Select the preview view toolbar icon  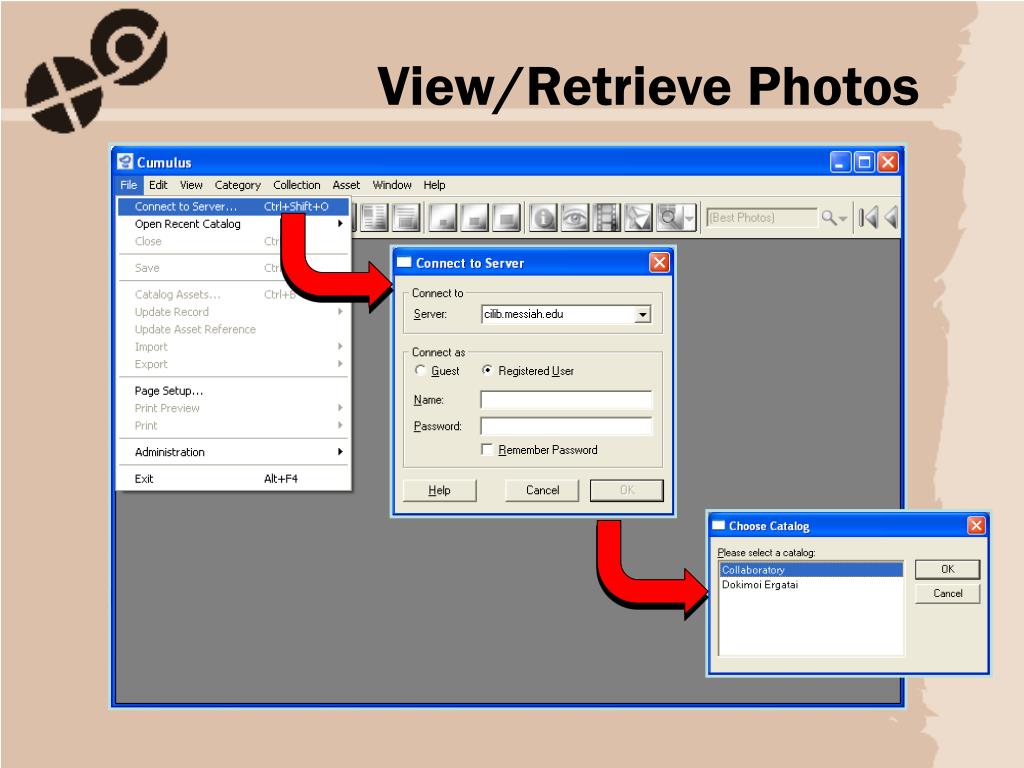tap(406, 217)
